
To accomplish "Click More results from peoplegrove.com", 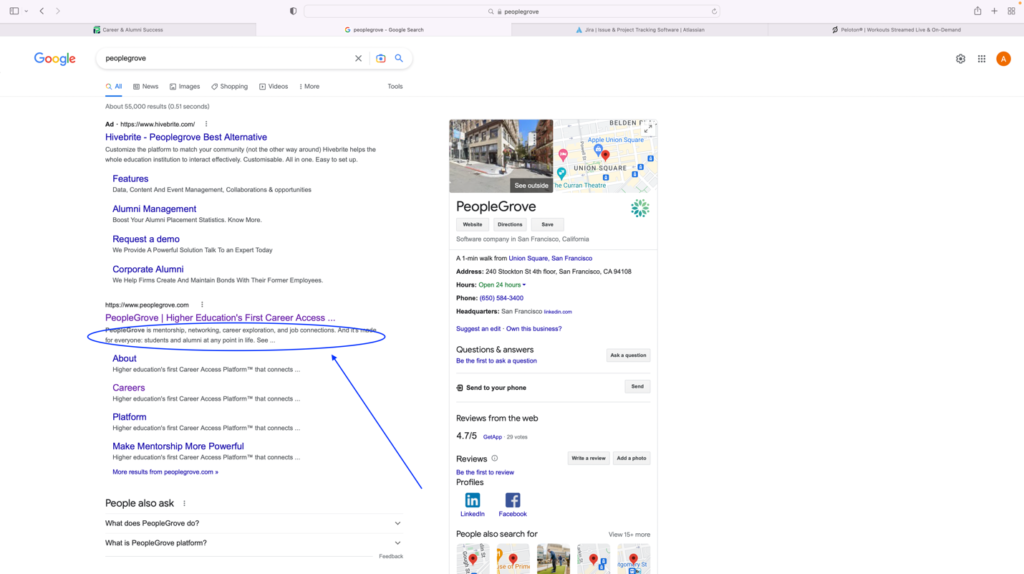I will pos(165,471).
